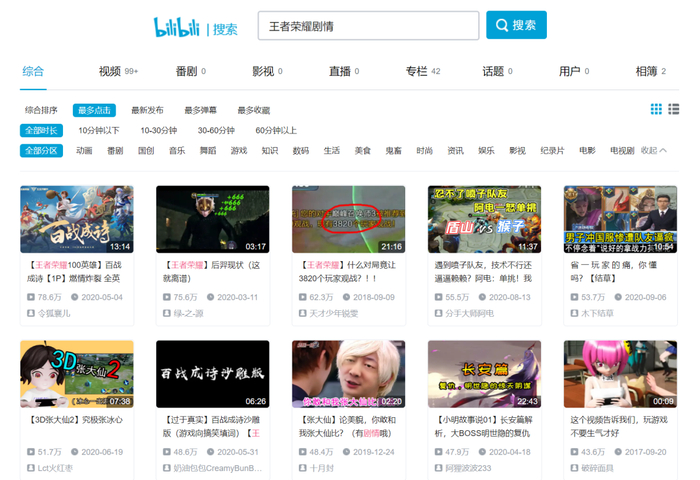Switch to list view layout icon

(x=674, y=109)
